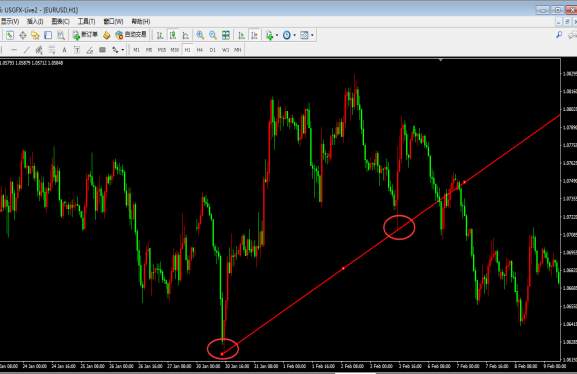
Task: Expand the arrows tool dropdown
Action: tap(123, 50)
